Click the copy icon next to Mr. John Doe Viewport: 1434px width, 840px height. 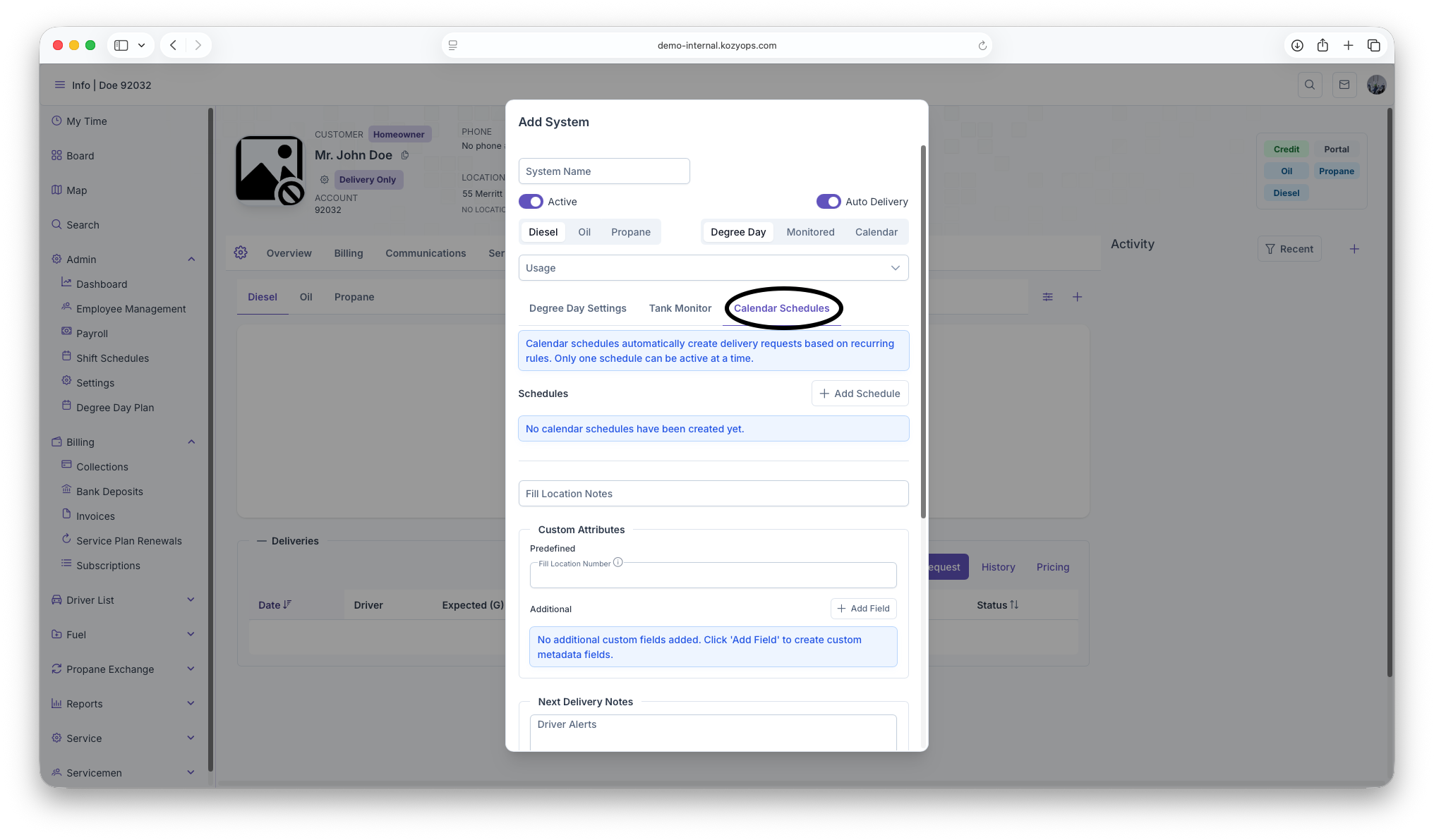pyautogui.click(x=405, y=155)
